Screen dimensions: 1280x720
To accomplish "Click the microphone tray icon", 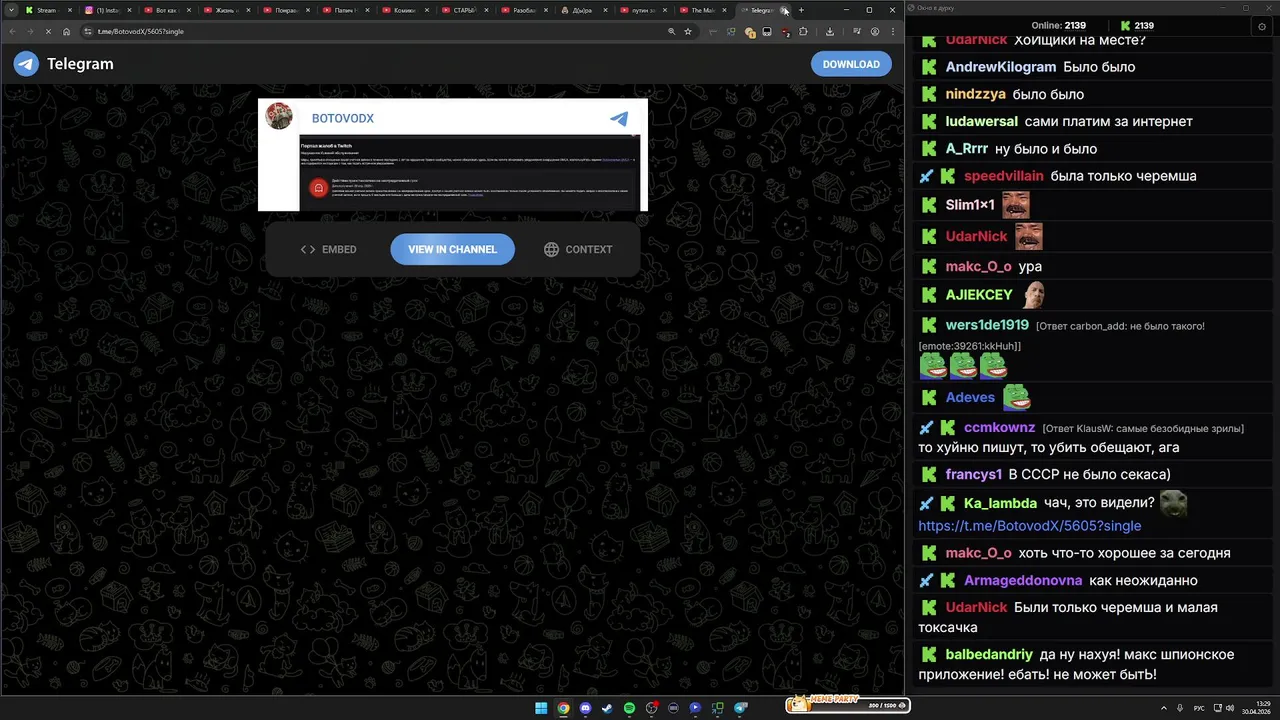I will click(1179, 708).
